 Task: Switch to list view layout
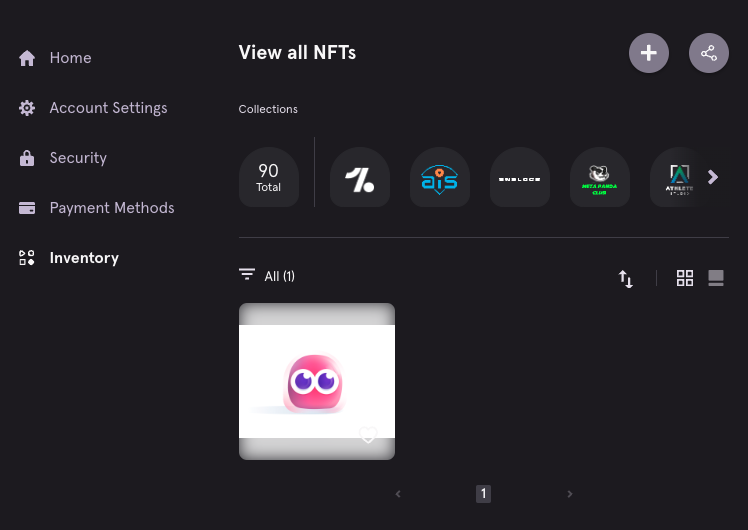pos(716,278)
